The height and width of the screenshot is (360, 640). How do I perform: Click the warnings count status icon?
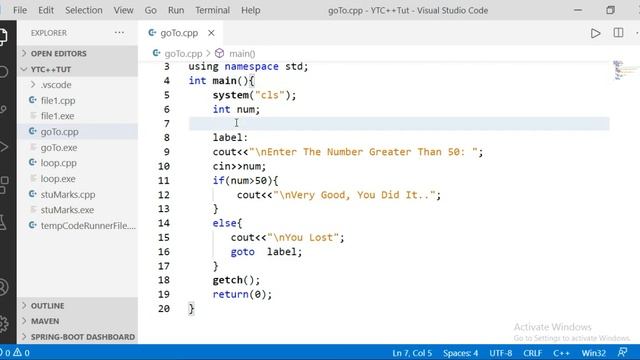click(21, 353)
